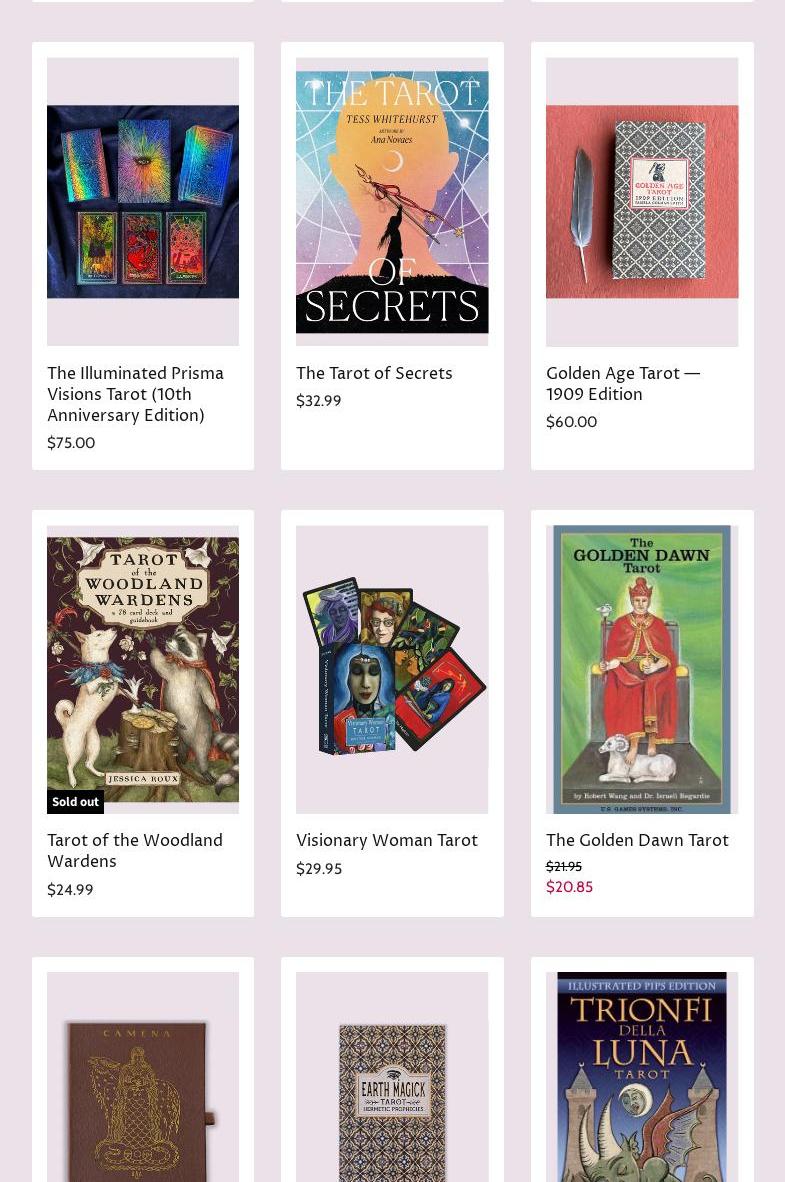Click the $29.95 price under Visionary Woman Tarot
The height and width of the screenshot is (1182, 785).
click(319, 868)
